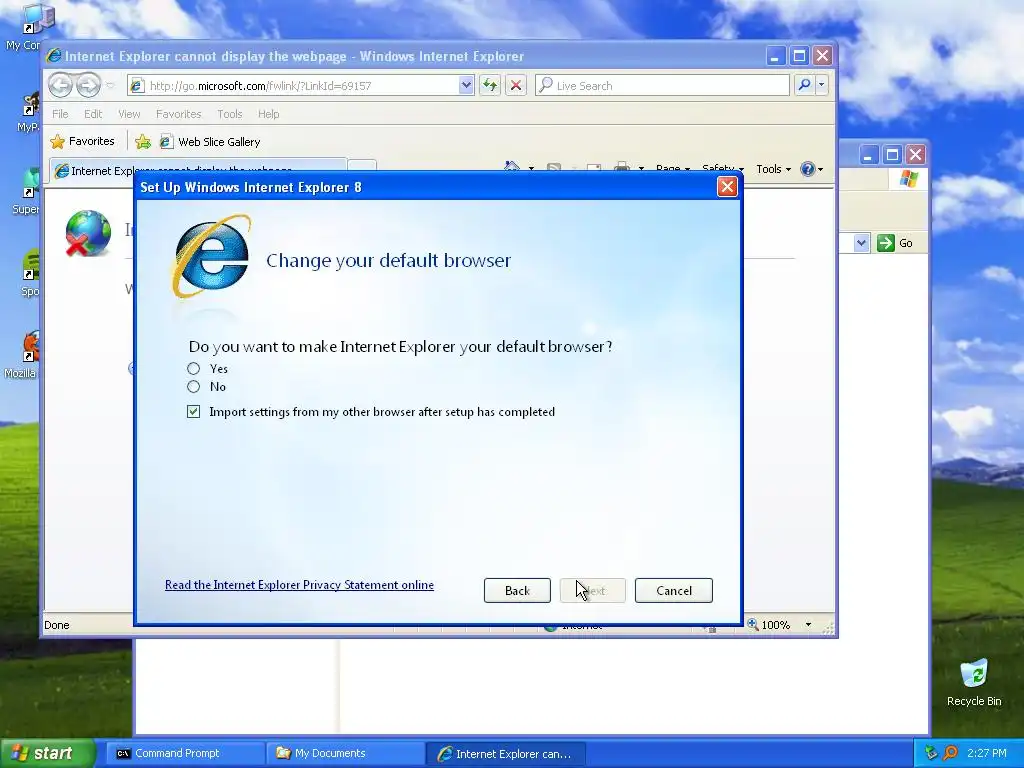
Task: Click the Back button in setup dialog
Action: [x=517, y=590]
